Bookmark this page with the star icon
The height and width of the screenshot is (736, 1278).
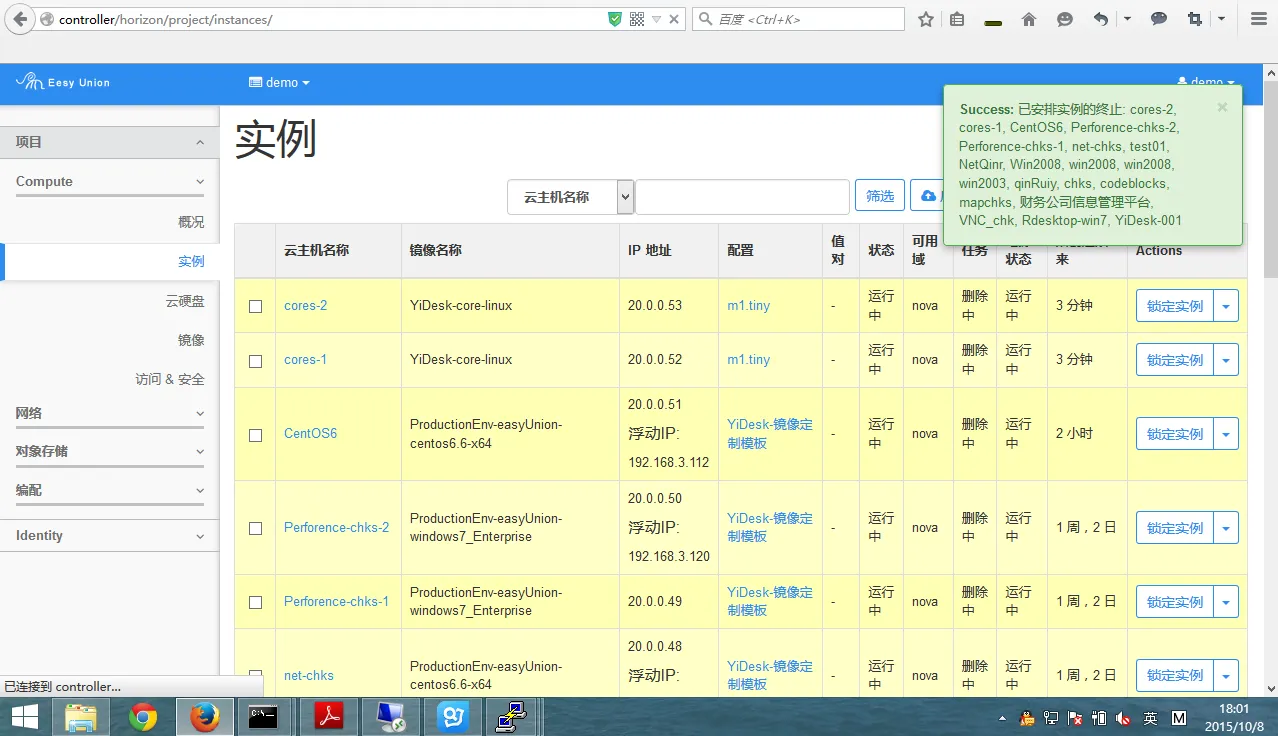926,19
